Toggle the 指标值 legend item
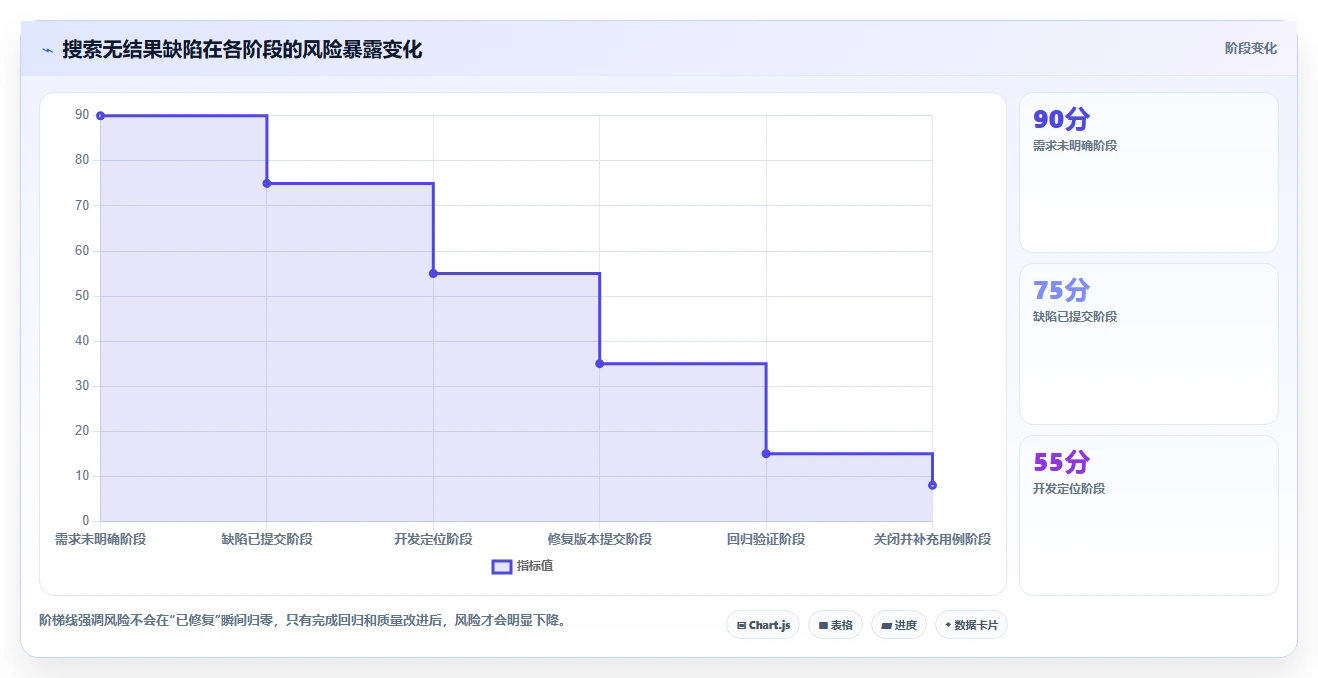Screen dimensions: 1318x678 522,566
